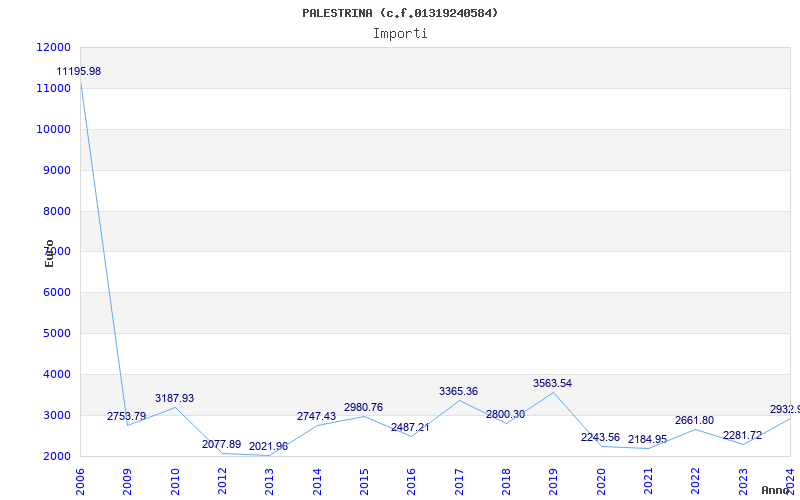Click the 2747.43 data label
This screenshot has width=800, height=500.
pos(316,416)
